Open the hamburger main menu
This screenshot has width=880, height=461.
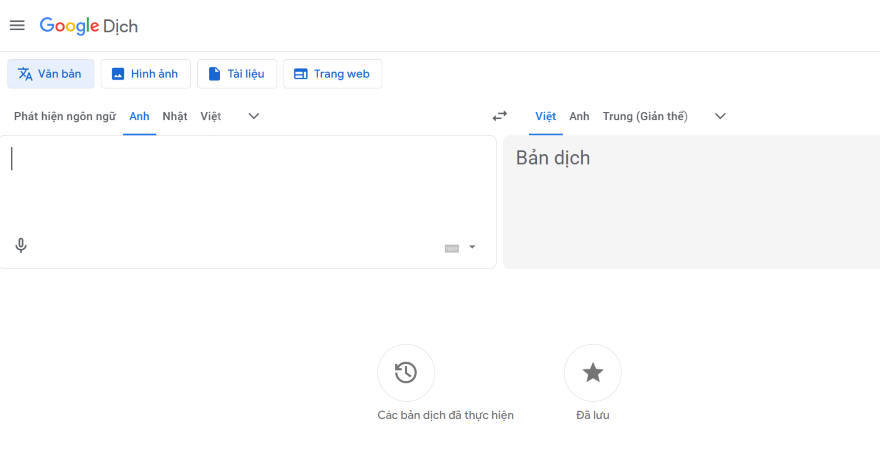tap(17, 25)
